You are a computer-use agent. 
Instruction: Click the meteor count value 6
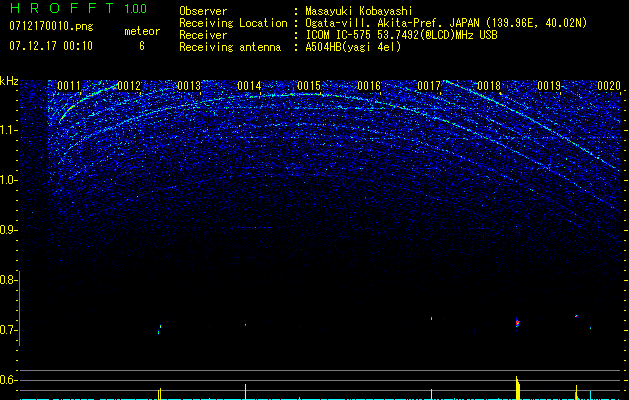142,46
